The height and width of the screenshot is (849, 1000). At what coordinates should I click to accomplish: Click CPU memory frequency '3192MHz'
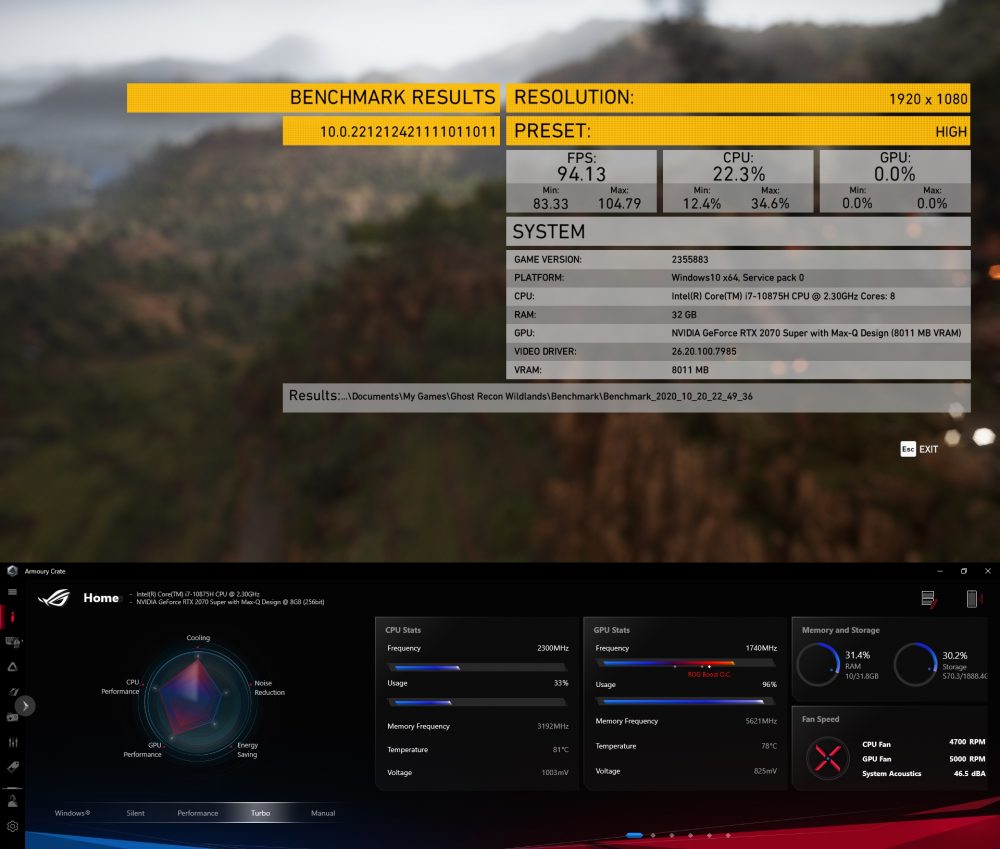tap(552, 726)
